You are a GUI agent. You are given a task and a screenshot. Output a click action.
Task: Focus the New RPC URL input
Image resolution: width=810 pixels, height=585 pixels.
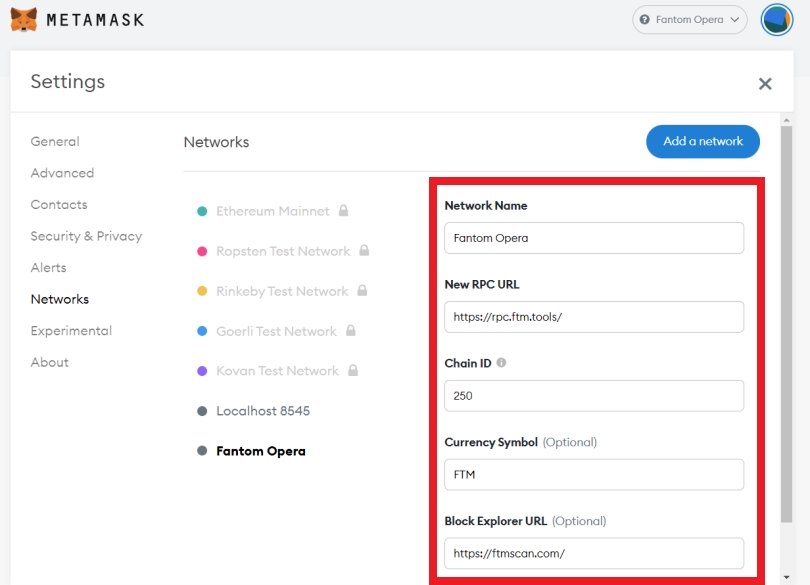tap(594, 317)
